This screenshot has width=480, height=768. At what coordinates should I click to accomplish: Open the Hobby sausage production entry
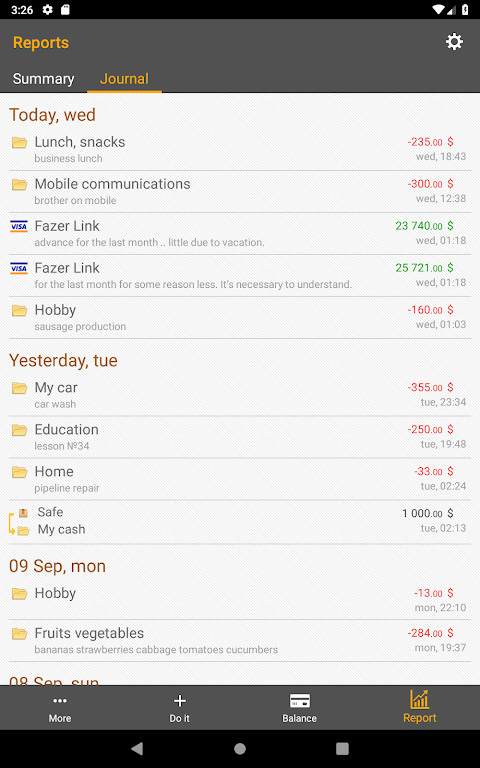pos(240,317)
